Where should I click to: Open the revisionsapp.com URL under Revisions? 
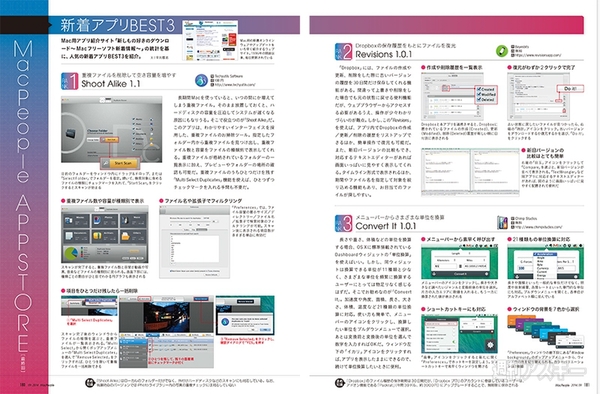[x=538, y=55]
